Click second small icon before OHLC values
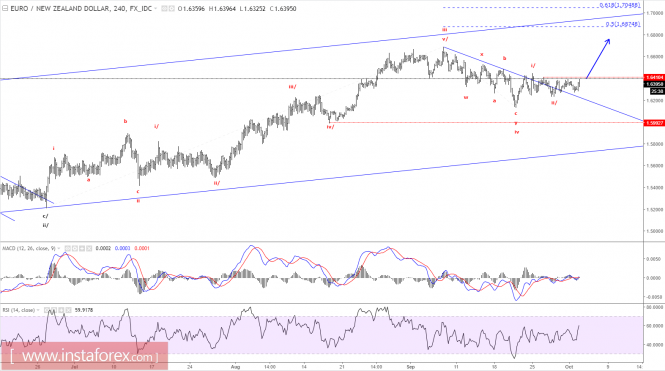The height and width of the screenshot is (371, 665). click(171, 8)
